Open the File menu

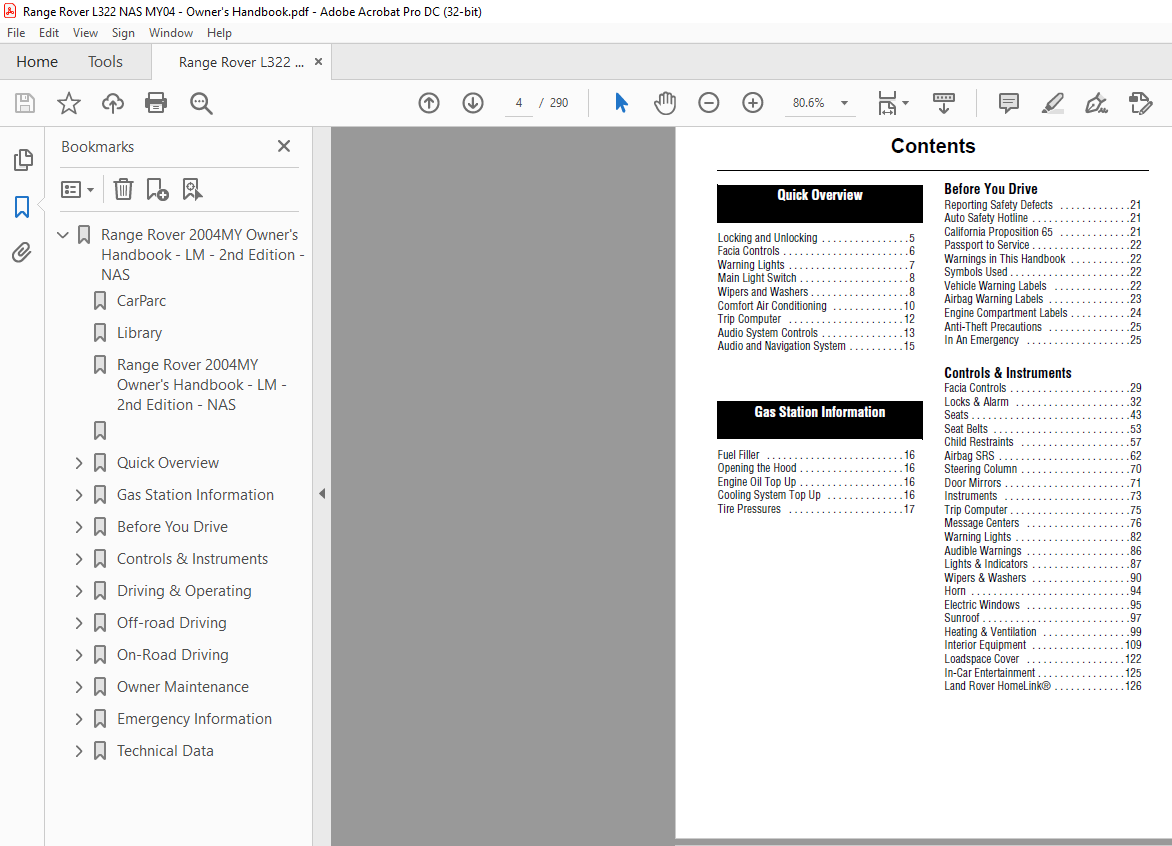[16, 33]
